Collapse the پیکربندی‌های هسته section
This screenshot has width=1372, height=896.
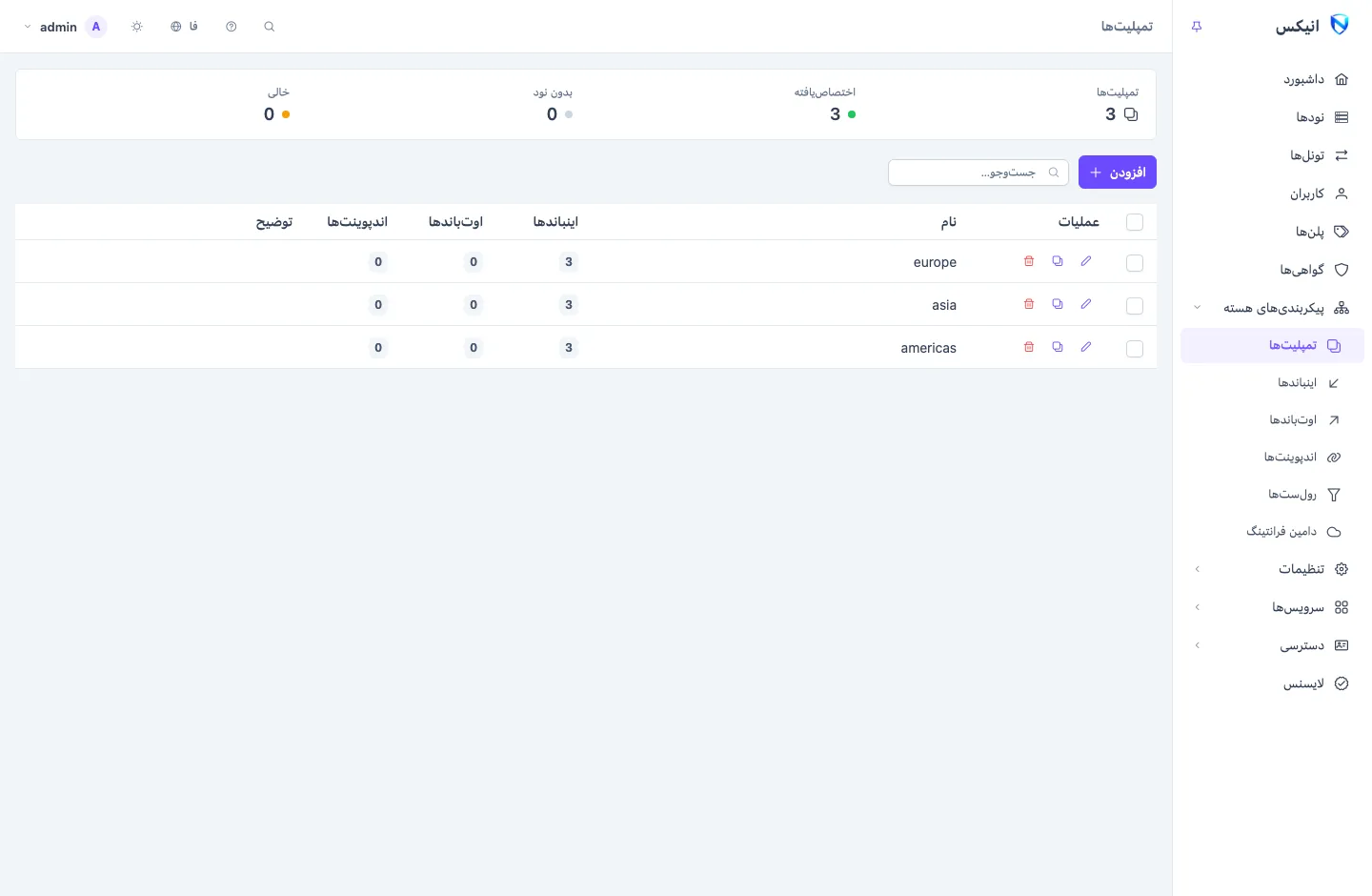click(x=1272, y=308)
